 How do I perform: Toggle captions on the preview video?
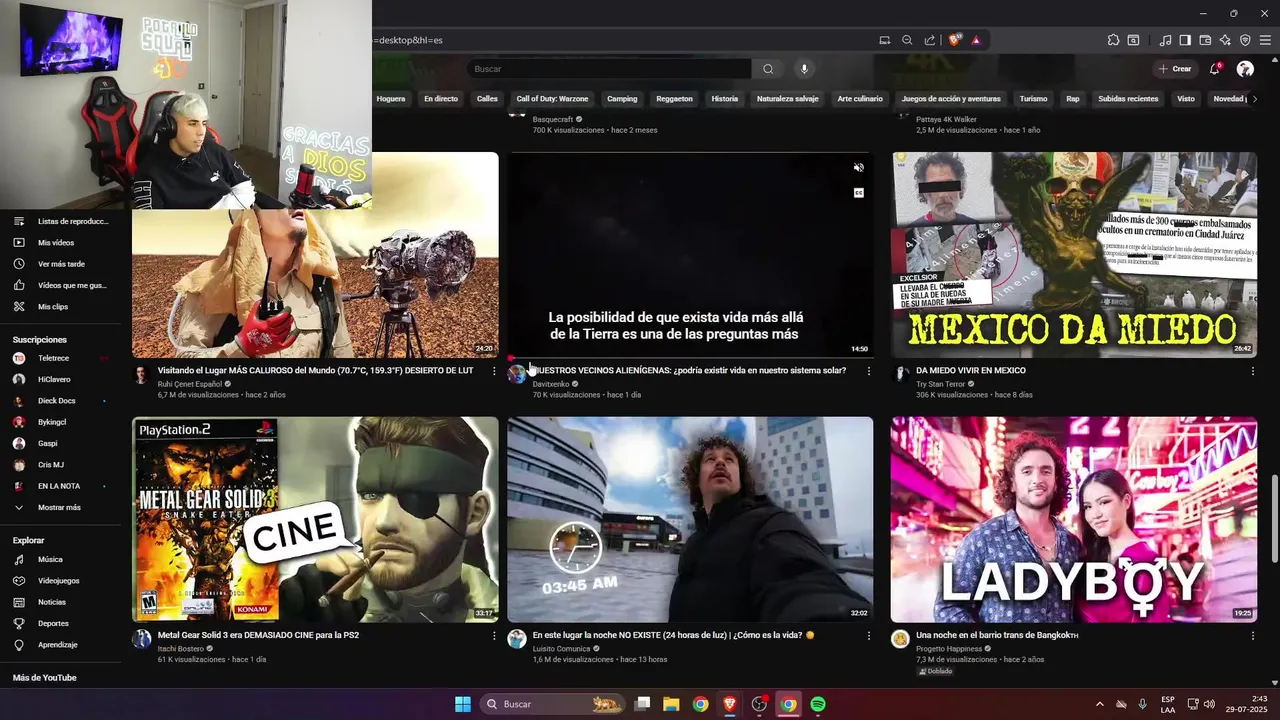pos(858,193)
